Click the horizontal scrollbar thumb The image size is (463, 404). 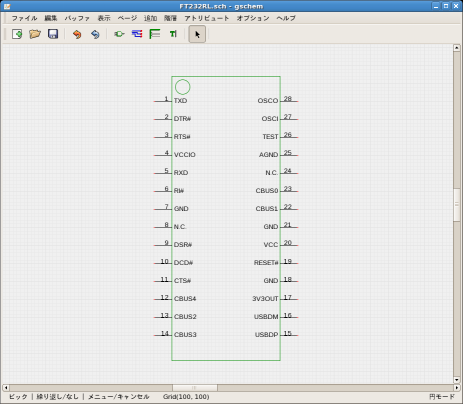(195, 388)
